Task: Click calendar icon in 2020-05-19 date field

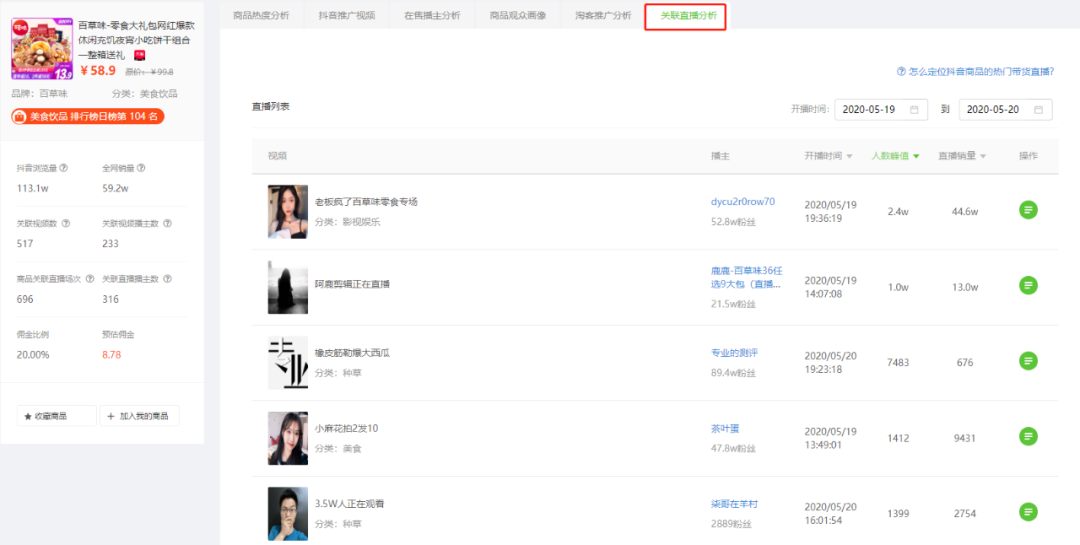Action: 914,110
